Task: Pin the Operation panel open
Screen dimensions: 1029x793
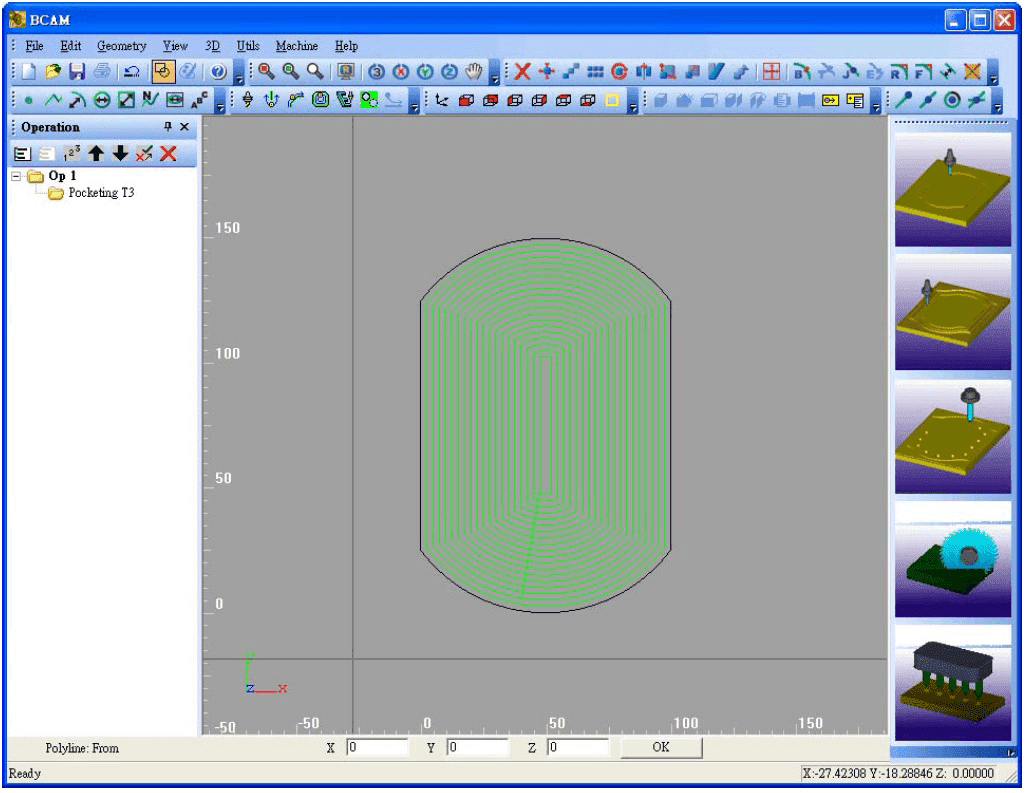Action: coord(168,128)
